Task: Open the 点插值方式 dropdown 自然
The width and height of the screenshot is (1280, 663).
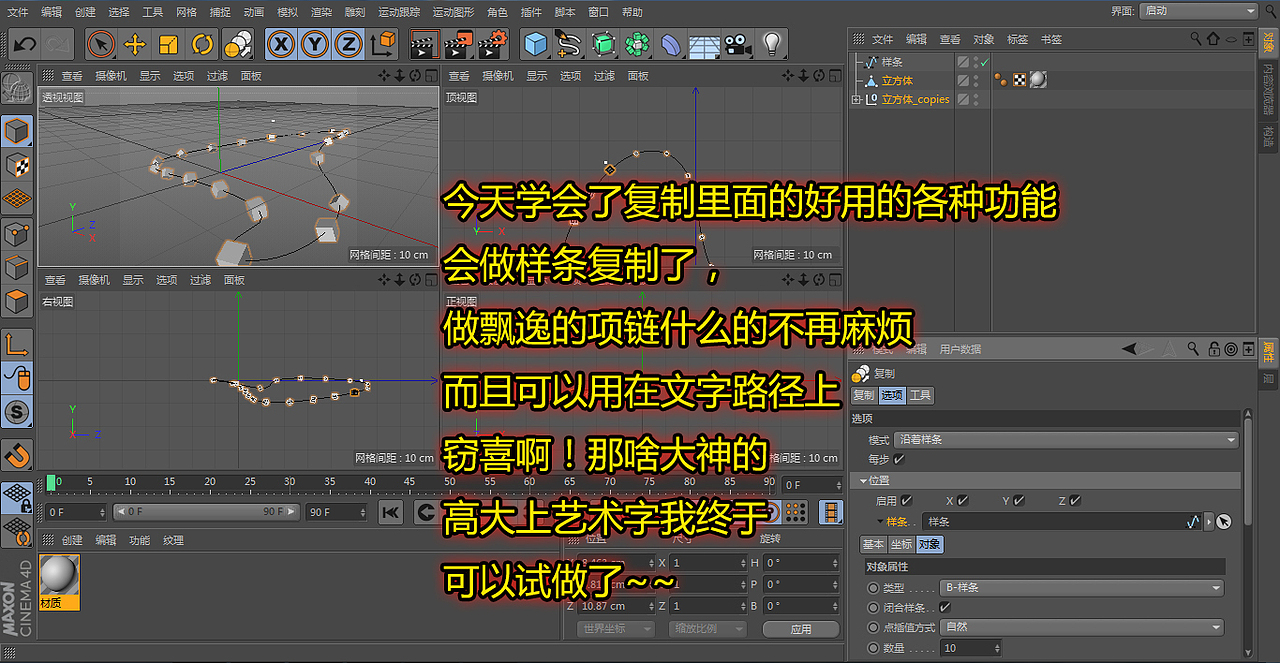Action: click(x=1082, y=627)
